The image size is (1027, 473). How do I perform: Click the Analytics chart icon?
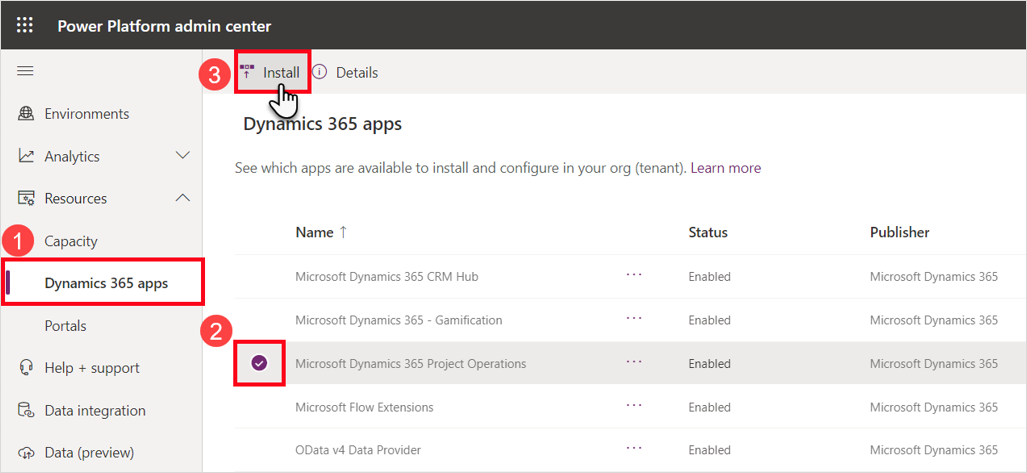tap(26, 157)
